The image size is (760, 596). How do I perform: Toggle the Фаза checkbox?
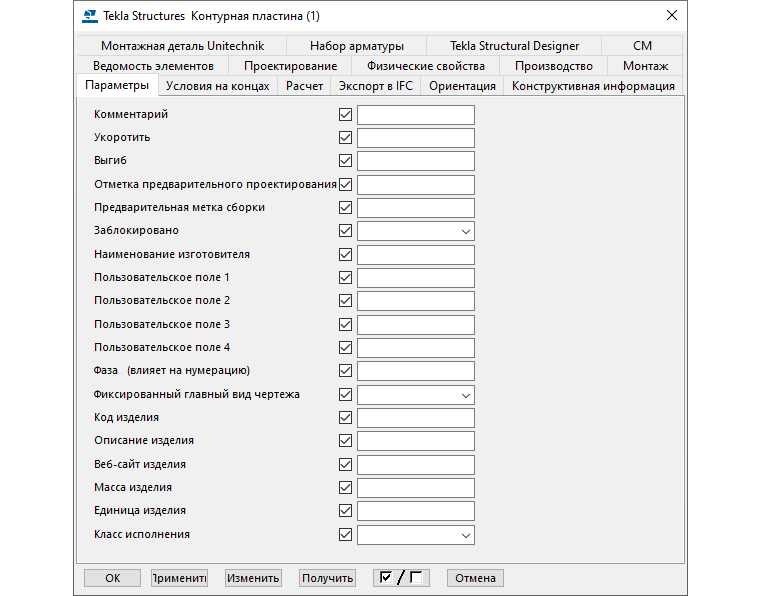click(346, 371)
